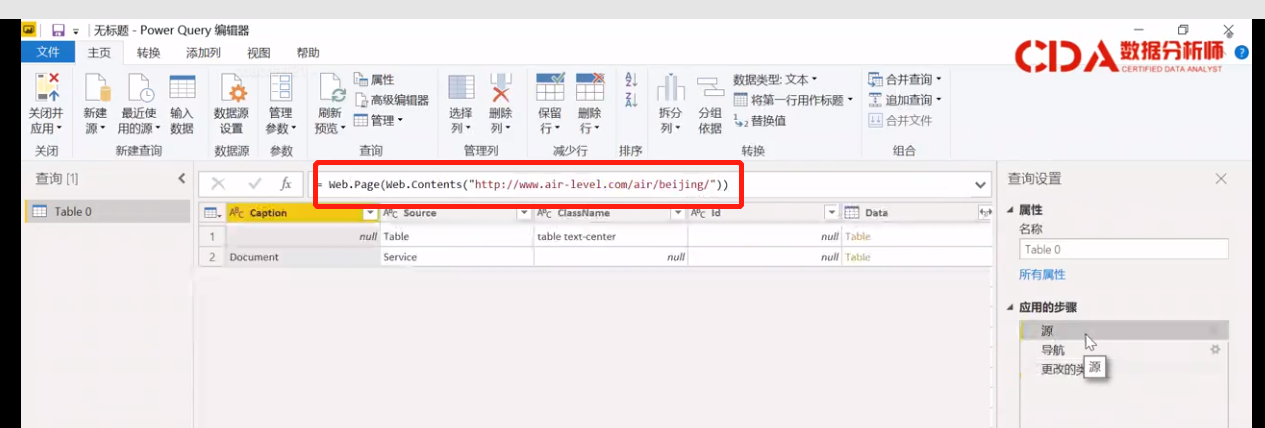1265x428 pixels.
Task: Select Table 0 in the queries list
Action: pos(107,211)
